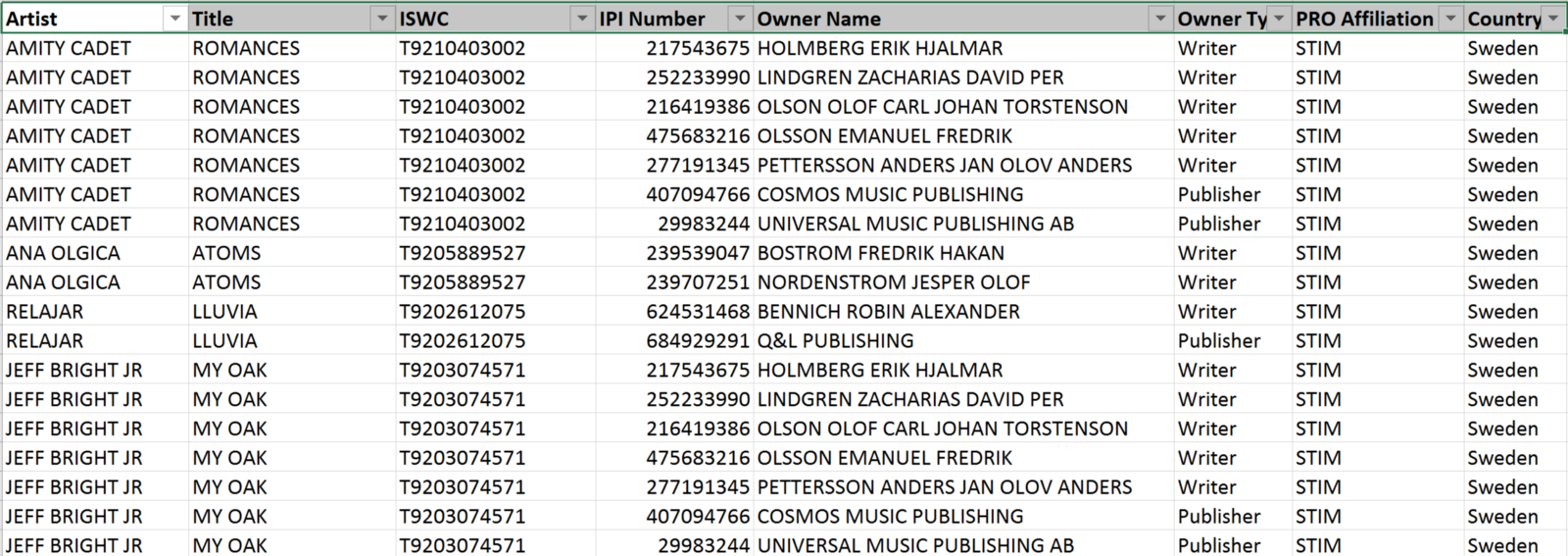Open the Country column filter dropdown

point(1552,19)
